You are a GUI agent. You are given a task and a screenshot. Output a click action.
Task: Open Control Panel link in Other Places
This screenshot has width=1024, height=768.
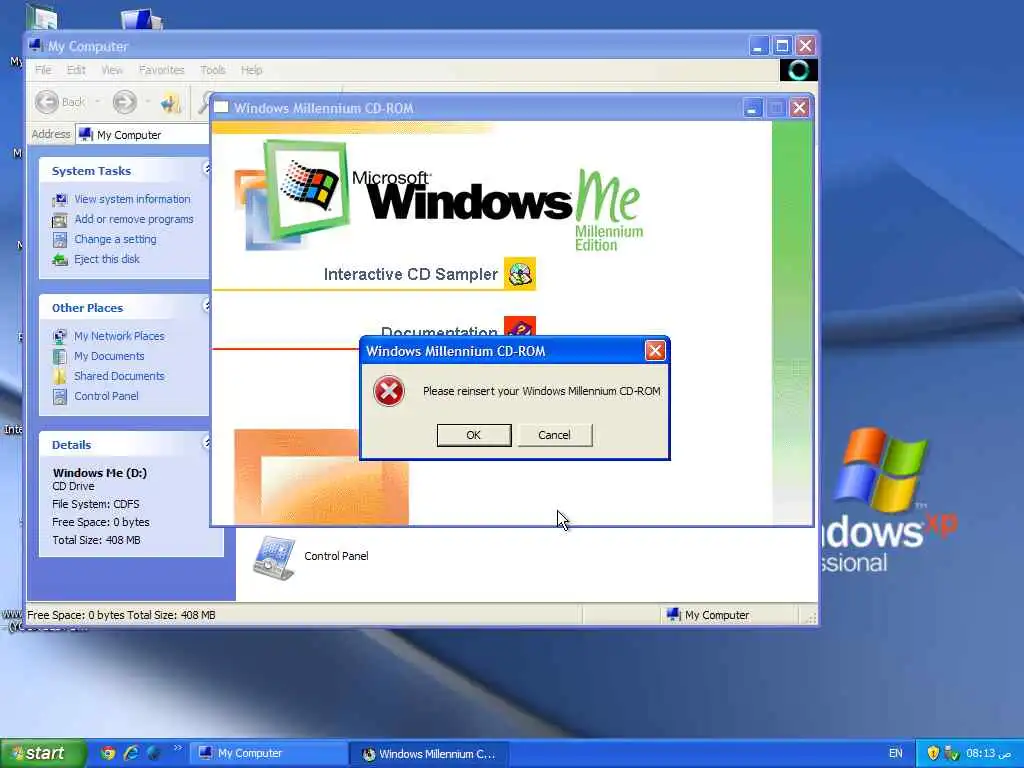point(106,396)
